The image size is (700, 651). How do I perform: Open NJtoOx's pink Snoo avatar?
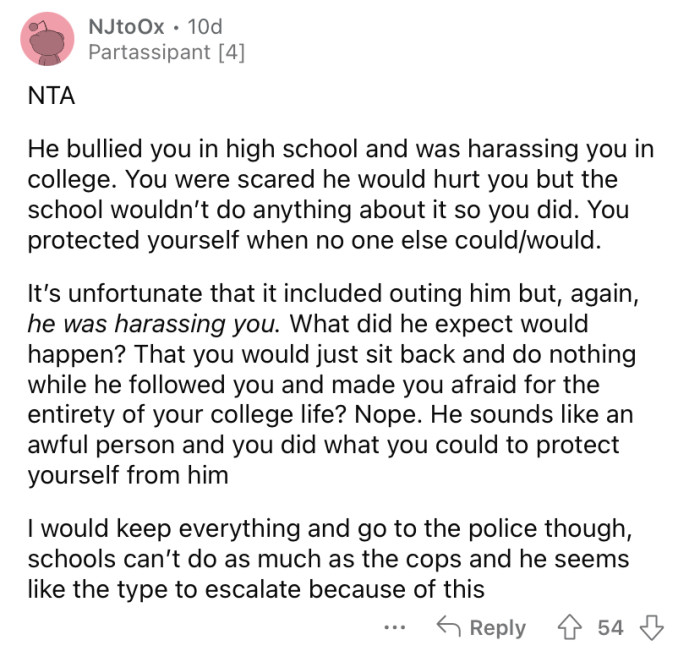47,39
